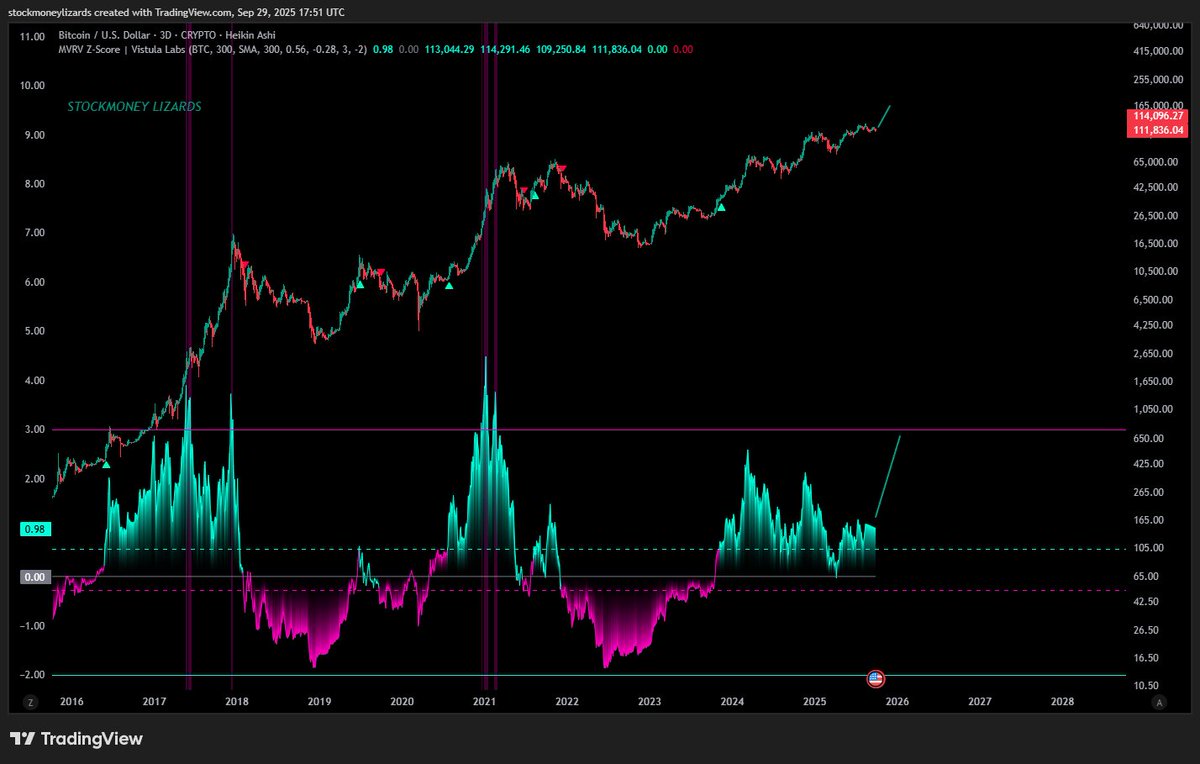Select the green buy triangle below the 2021 rally
Viewport: 1200px width, 764px height.
point(536,196)
